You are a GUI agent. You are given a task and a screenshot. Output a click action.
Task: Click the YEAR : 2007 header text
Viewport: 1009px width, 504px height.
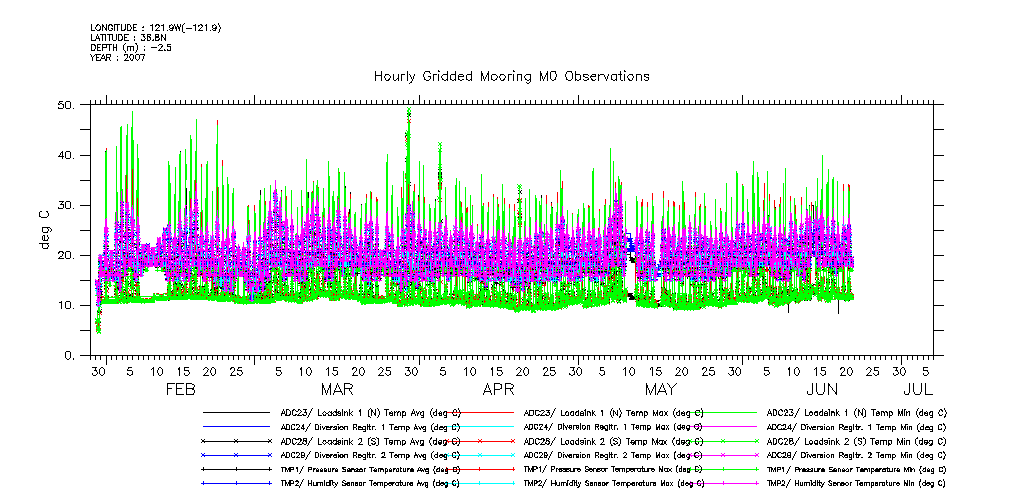(x=119, y=55)
